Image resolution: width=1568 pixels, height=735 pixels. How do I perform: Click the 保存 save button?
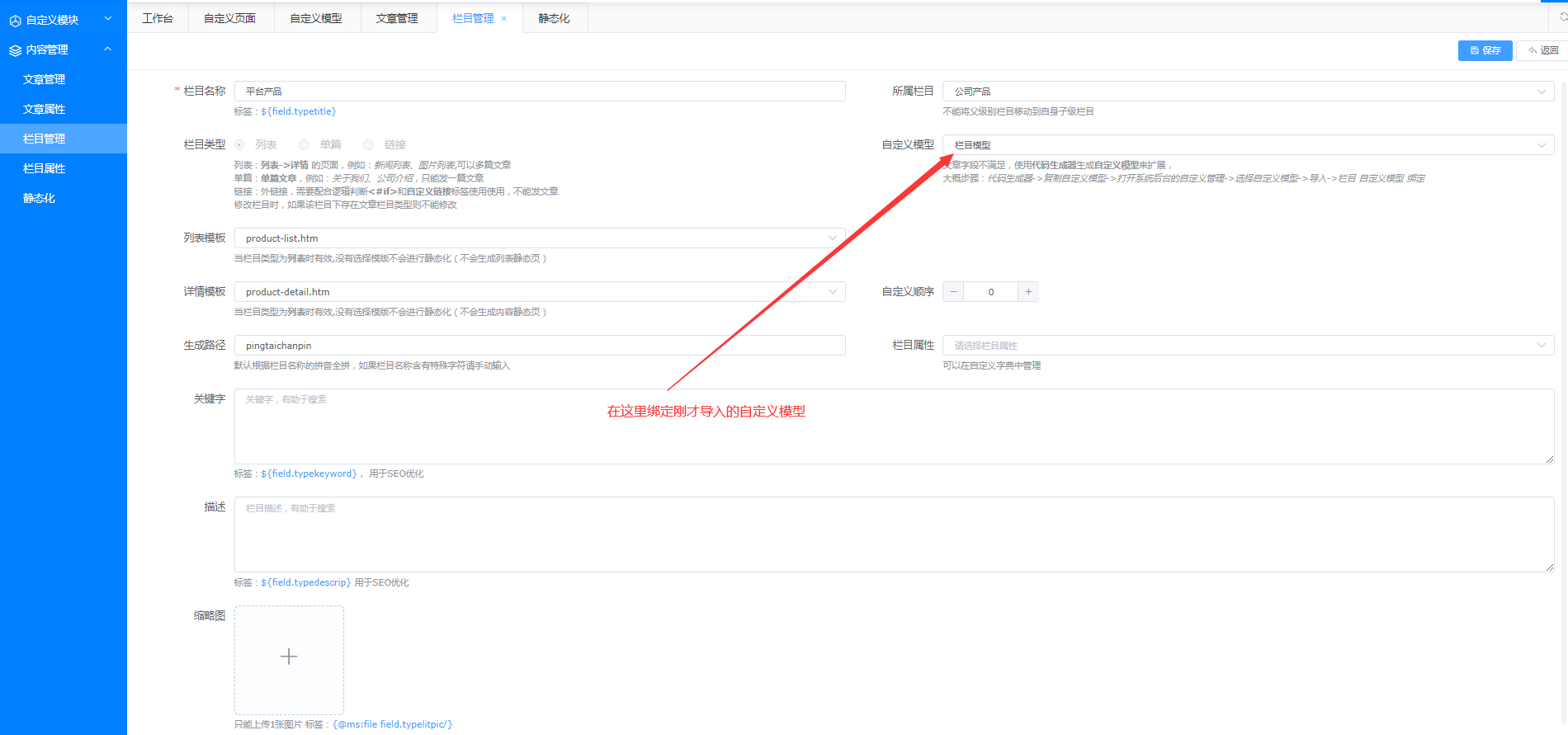(1485, 50)
